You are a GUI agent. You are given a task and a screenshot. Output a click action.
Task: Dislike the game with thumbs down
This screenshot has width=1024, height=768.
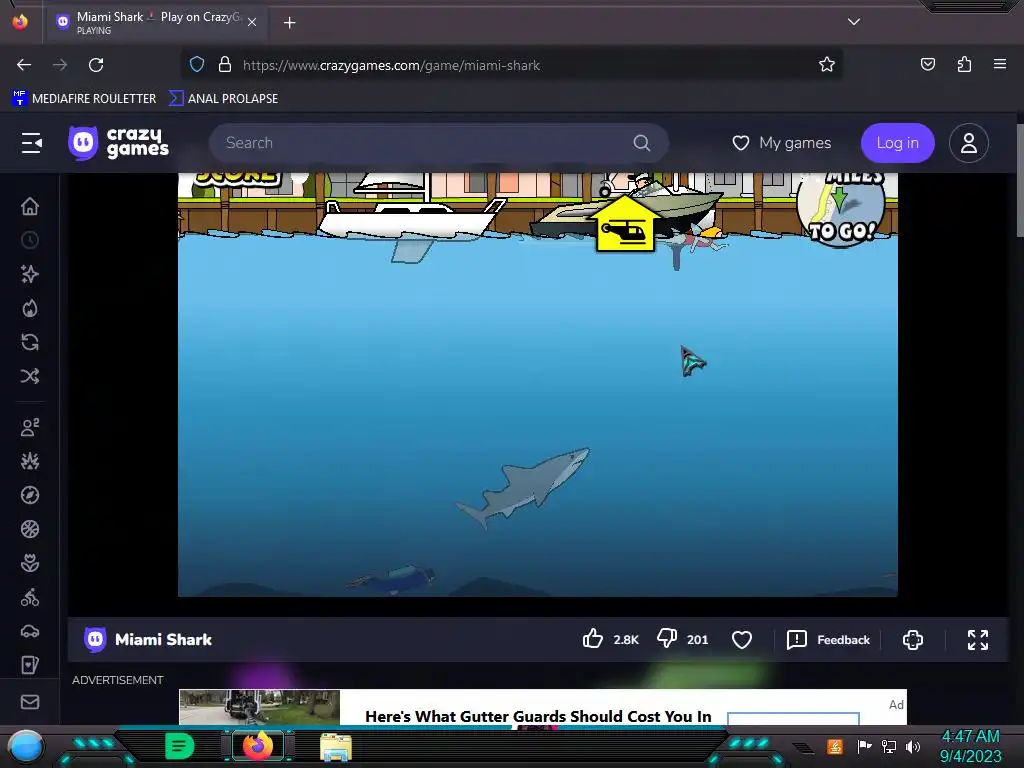click(667, 639)
